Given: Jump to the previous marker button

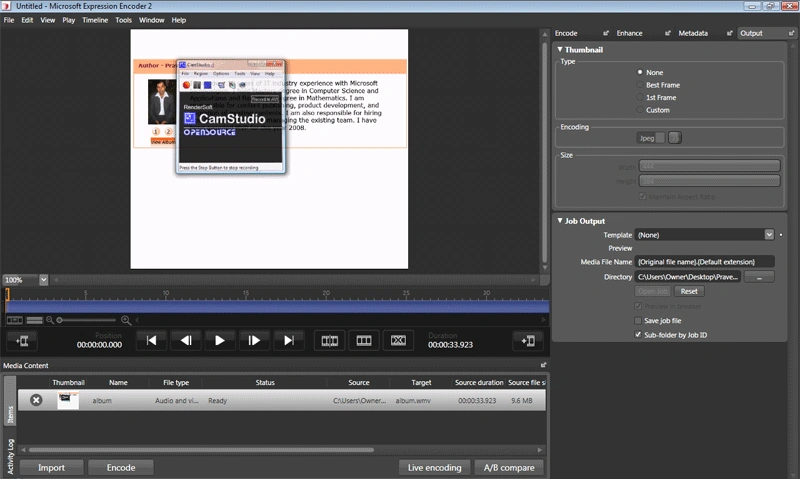Looking at the screenshot, I should pyautogui.click(x=152, y=340).
